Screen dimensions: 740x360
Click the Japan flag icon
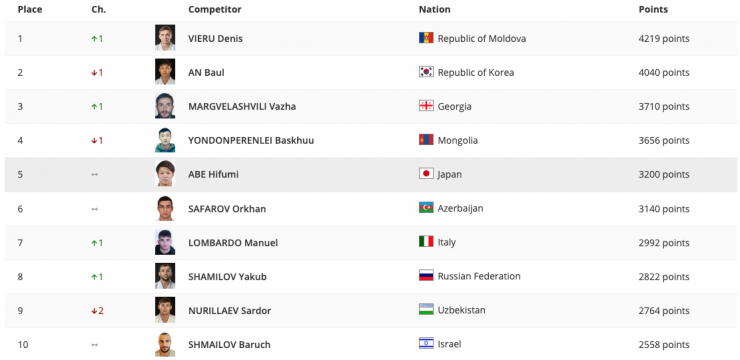(x=426, y=174)
